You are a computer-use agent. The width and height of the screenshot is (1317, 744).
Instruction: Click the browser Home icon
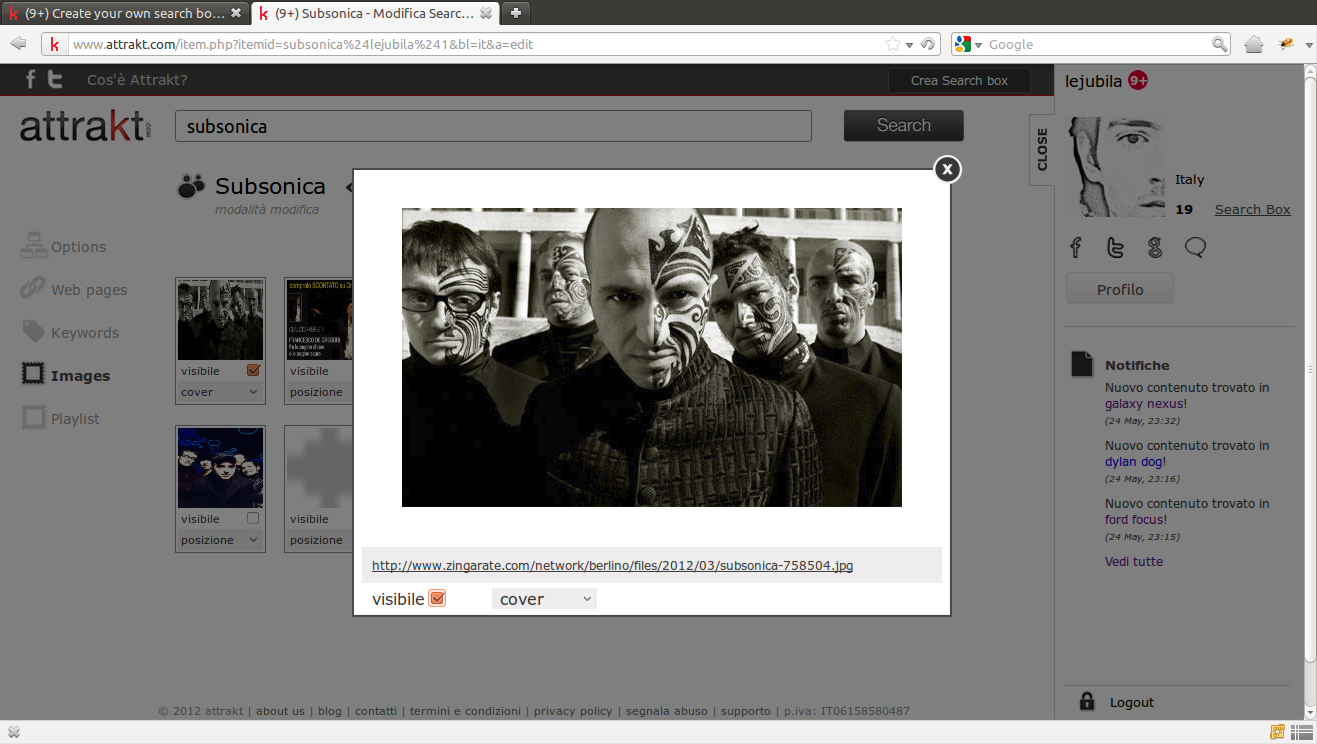(x=1254, y=44)
